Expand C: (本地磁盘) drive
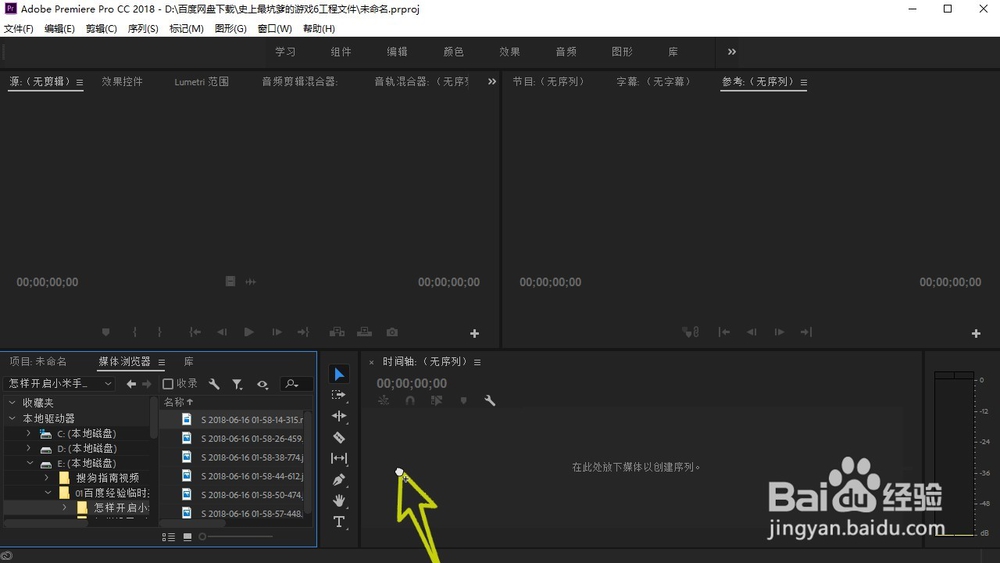The height and width of the screenshot is (563, 1000). (29, 433)
